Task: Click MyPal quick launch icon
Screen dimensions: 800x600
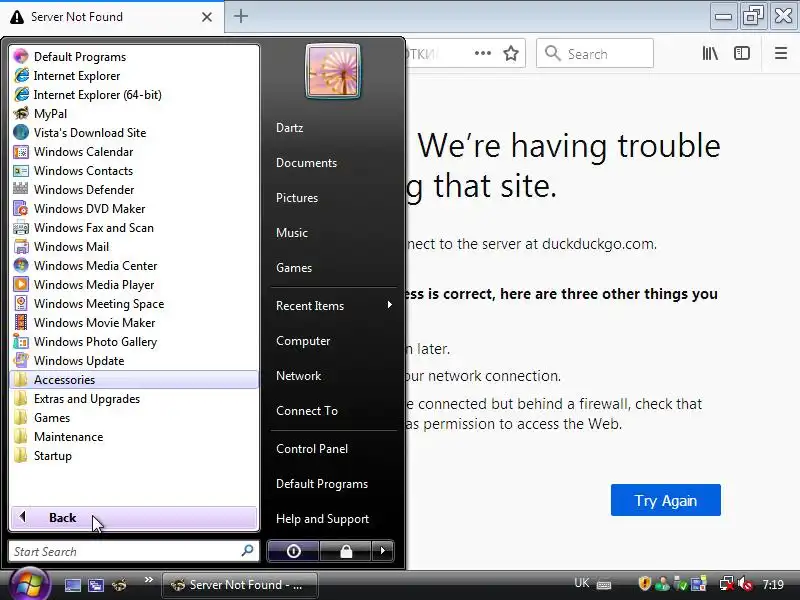Action: pos(119,585)
